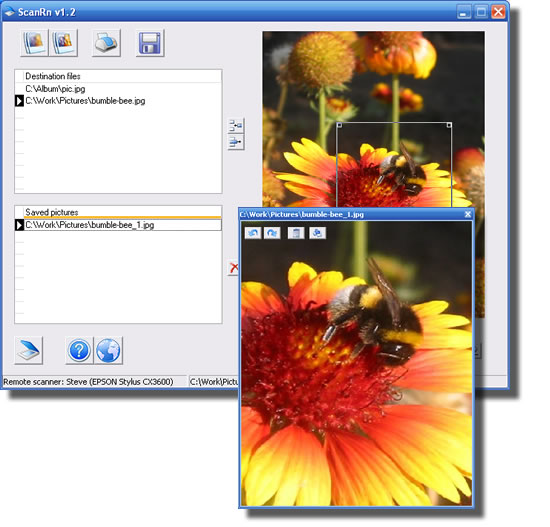
Task: Select C:\Work\Pictures\bumble-bee.jpg destination entry
Action: [x=118, y=101]
